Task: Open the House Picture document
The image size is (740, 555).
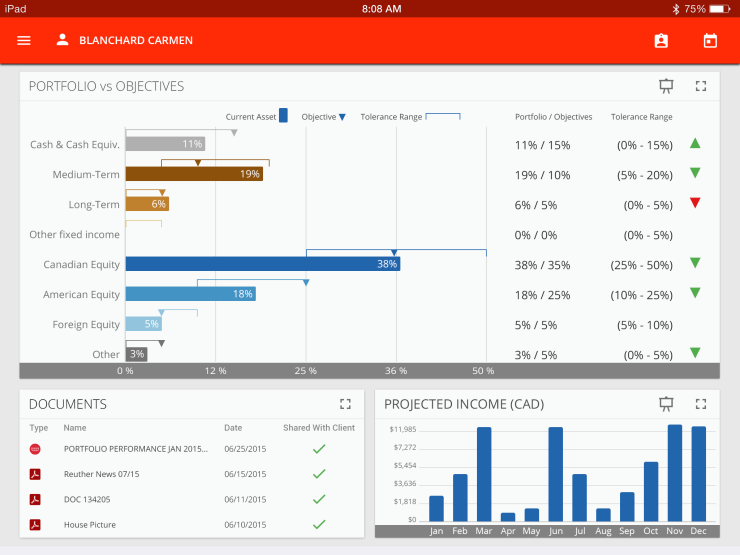Action: click(x=90, y=524)
